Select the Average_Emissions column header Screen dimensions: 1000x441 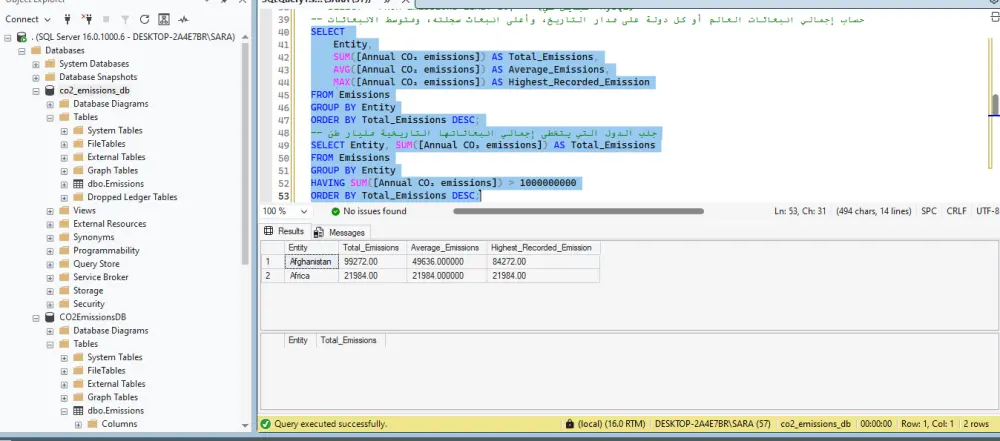tap(445, 248)
